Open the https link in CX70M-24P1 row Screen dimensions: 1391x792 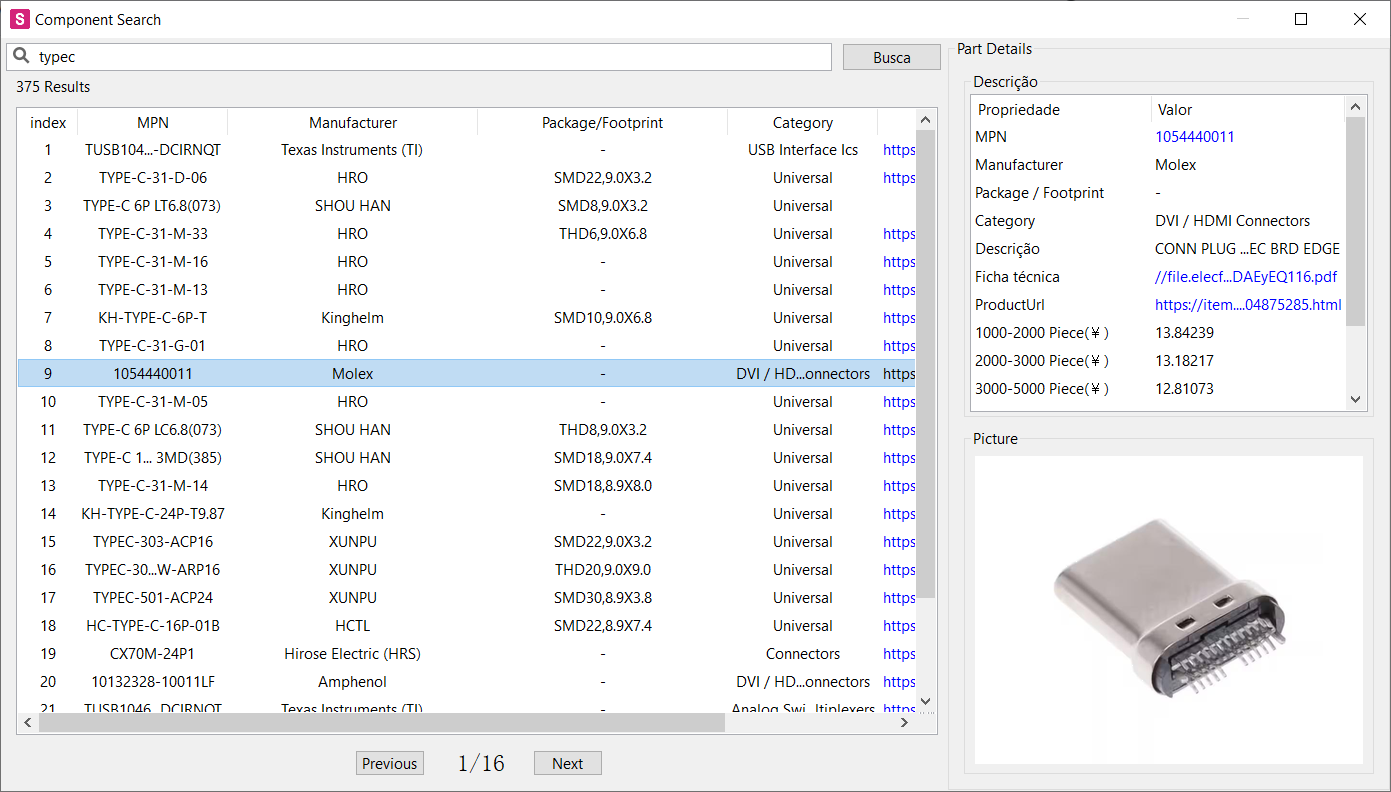[x=899, y=654]
